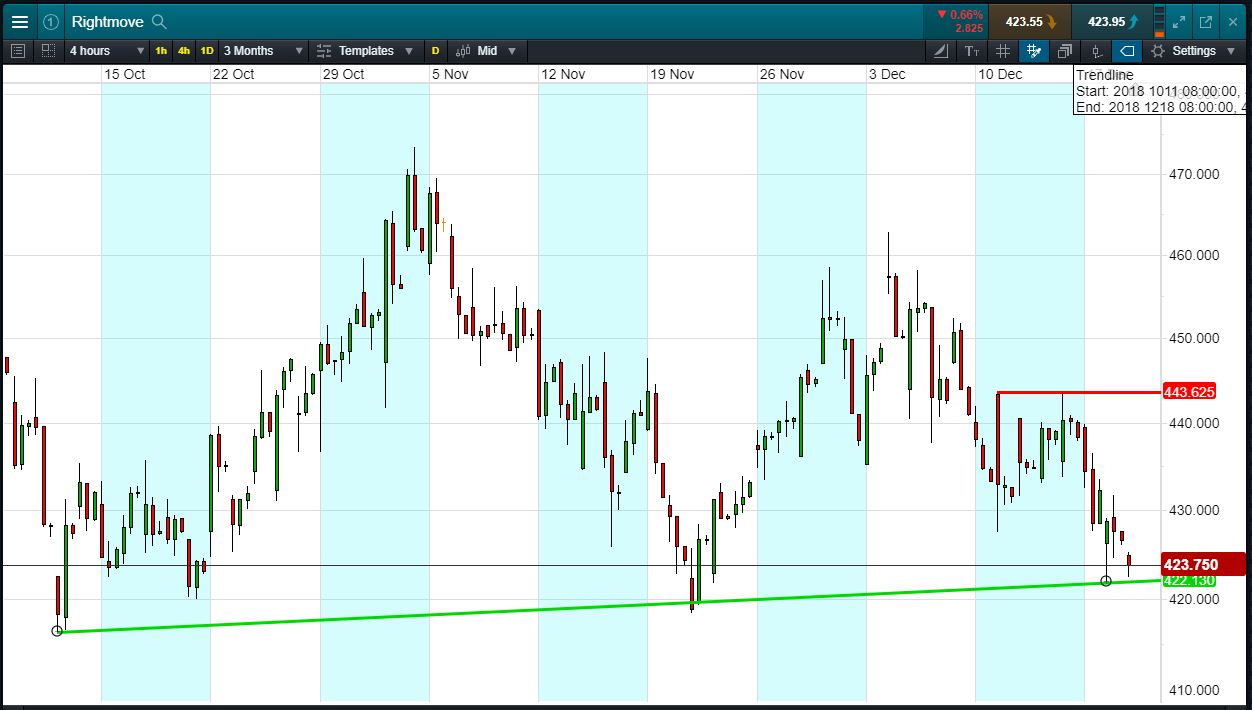Click the 29 Oct date label

pyautogui.click(x=343, y=74)
